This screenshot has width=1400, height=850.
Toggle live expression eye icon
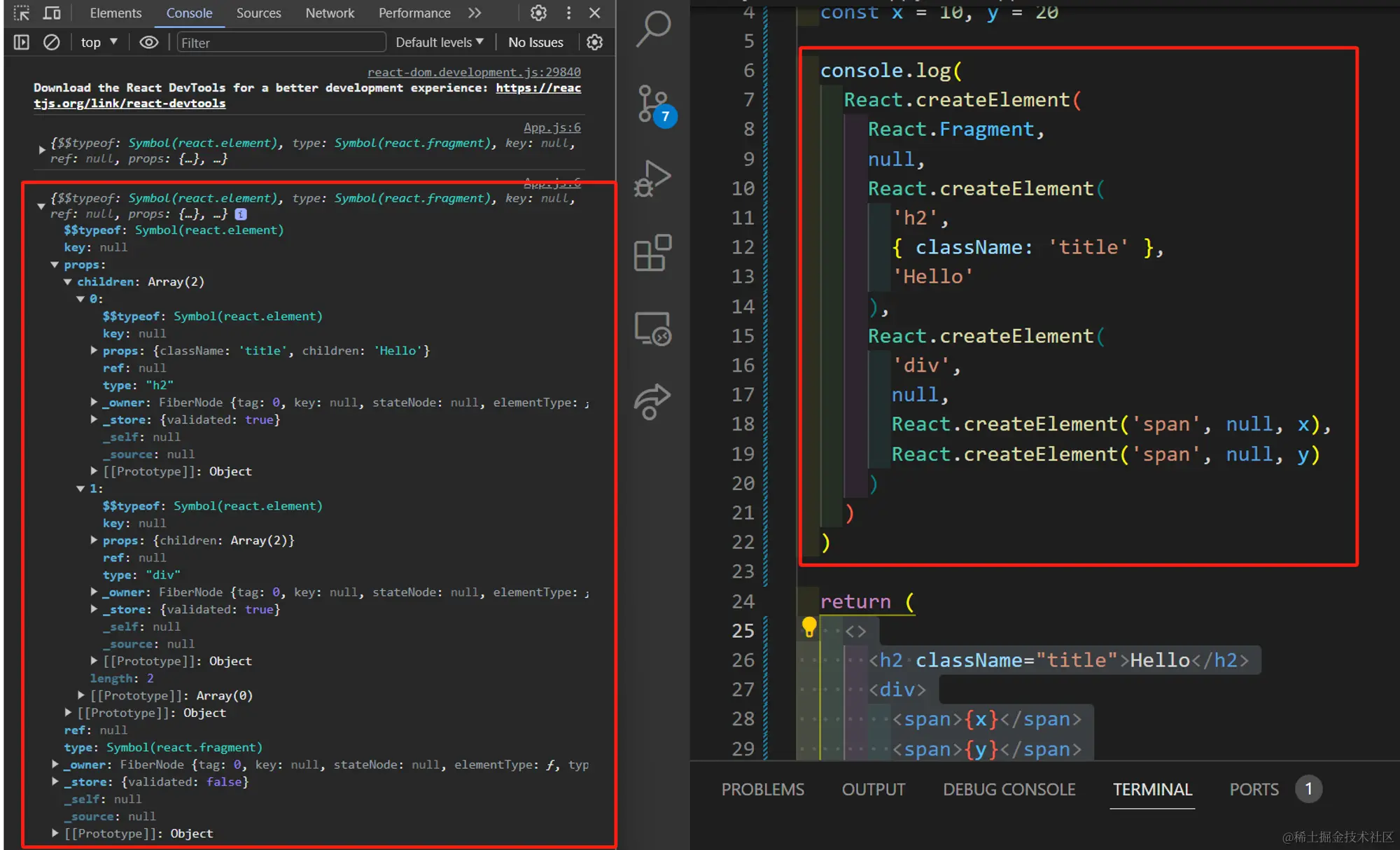click(x=148, y=43)
